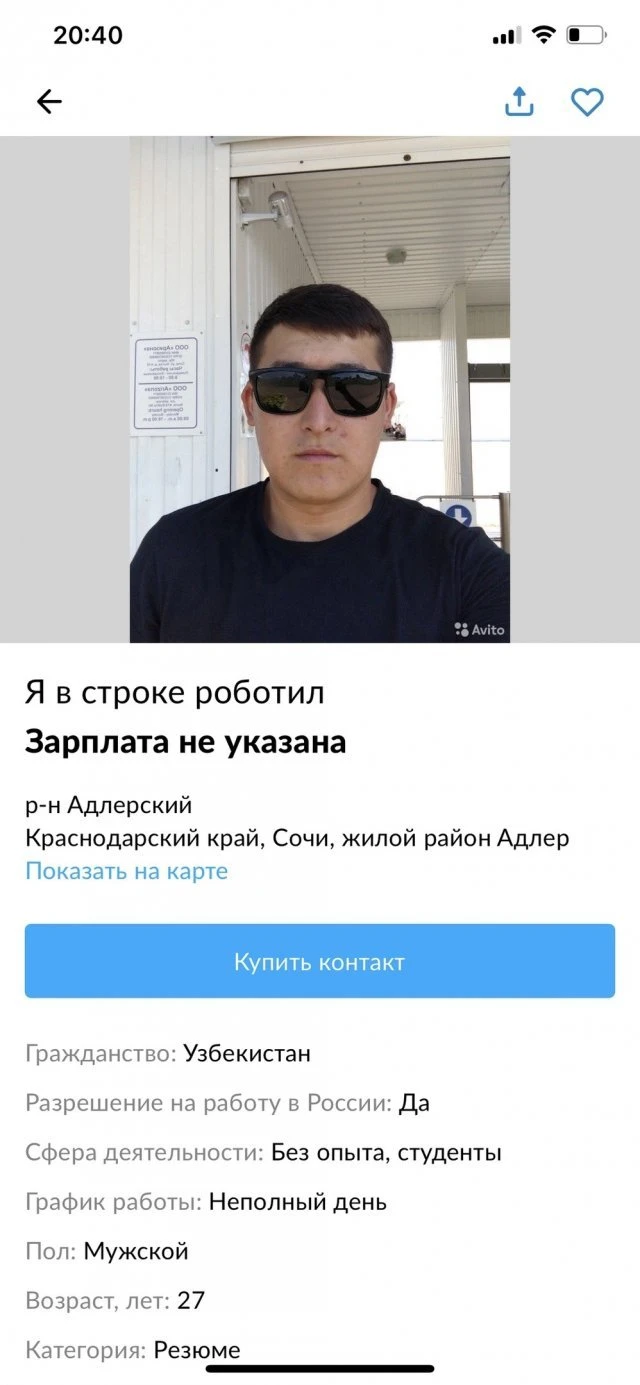The width and height of the screenshot is (640, 1385).
Task: Open the Показать на карте link
Action: 126,871
